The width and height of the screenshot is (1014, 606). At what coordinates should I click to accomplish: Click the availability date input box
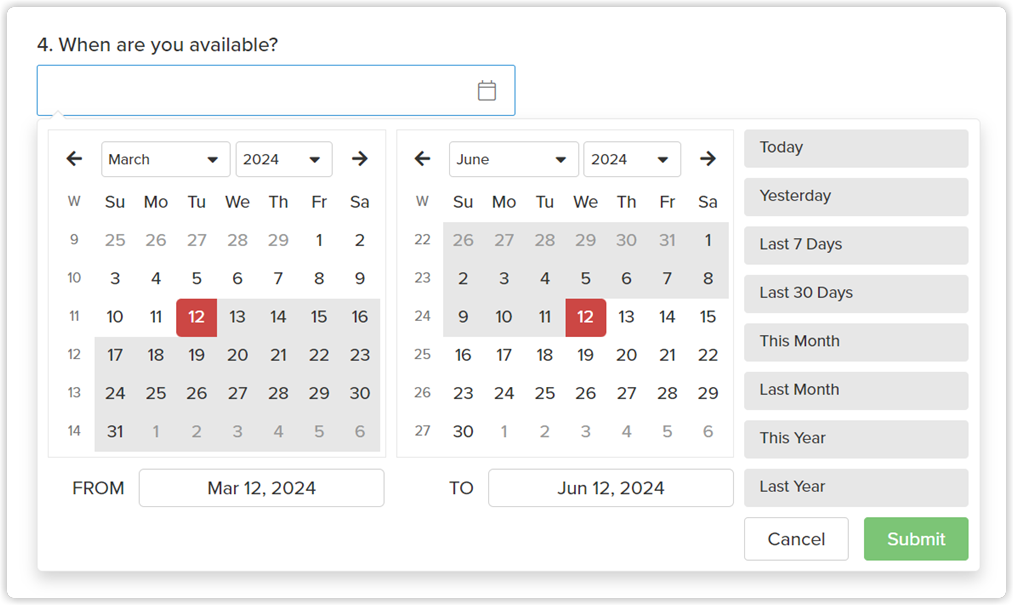click(276, 91)
